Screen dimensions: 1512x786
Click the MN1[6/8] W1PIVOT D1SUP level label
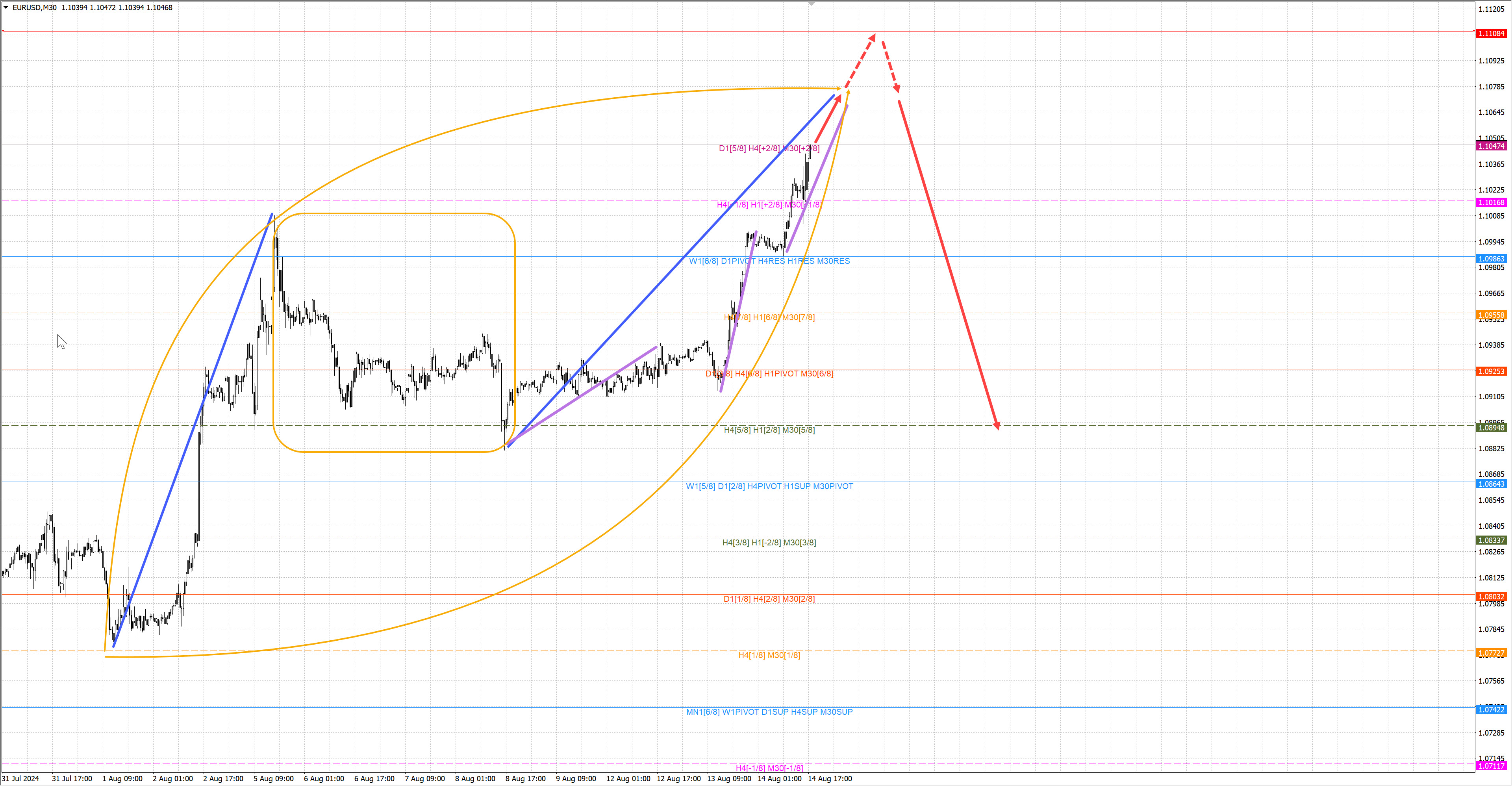point(769,712)
